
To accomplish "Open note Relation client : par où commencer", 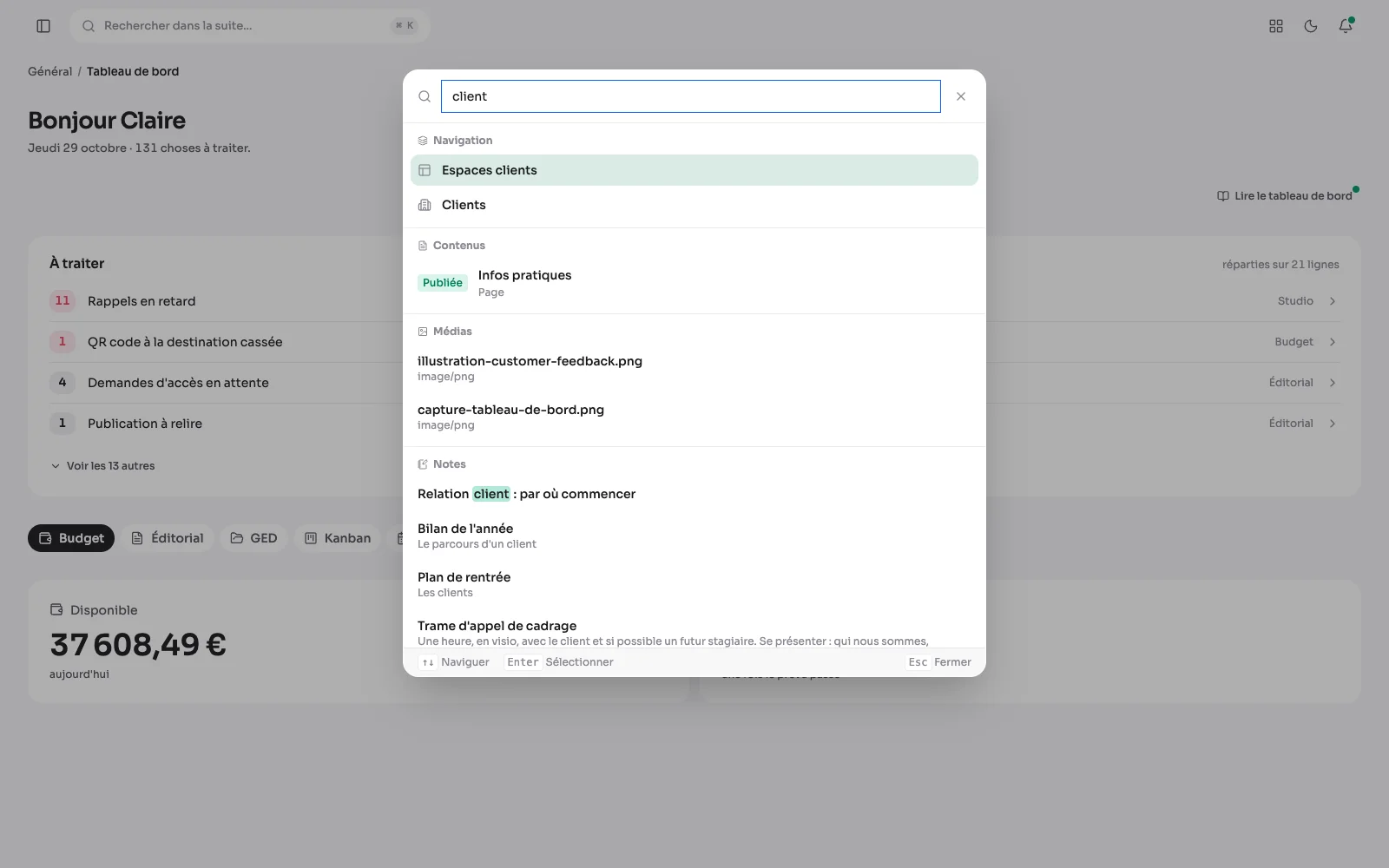I will click(x=694, y=494).
